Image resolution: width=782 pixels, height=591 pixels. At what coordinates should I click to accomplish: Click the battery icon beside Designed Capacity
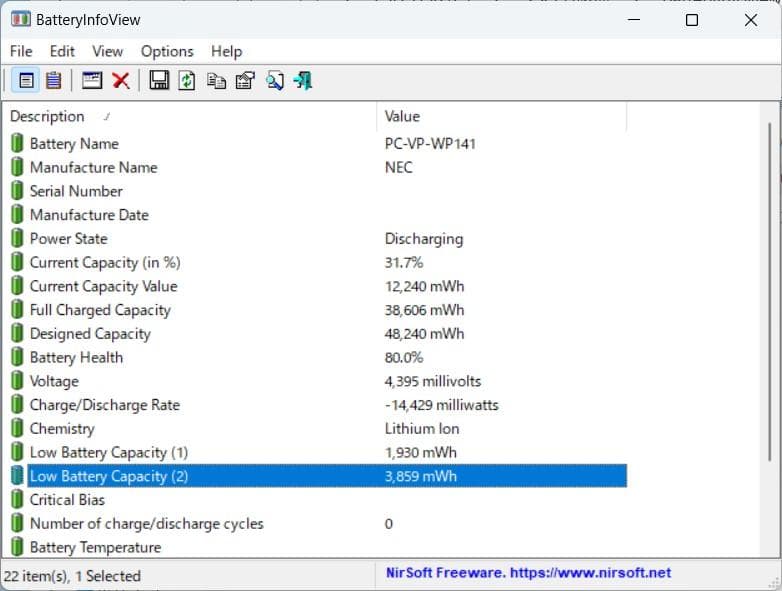click(x=17, y=333)
